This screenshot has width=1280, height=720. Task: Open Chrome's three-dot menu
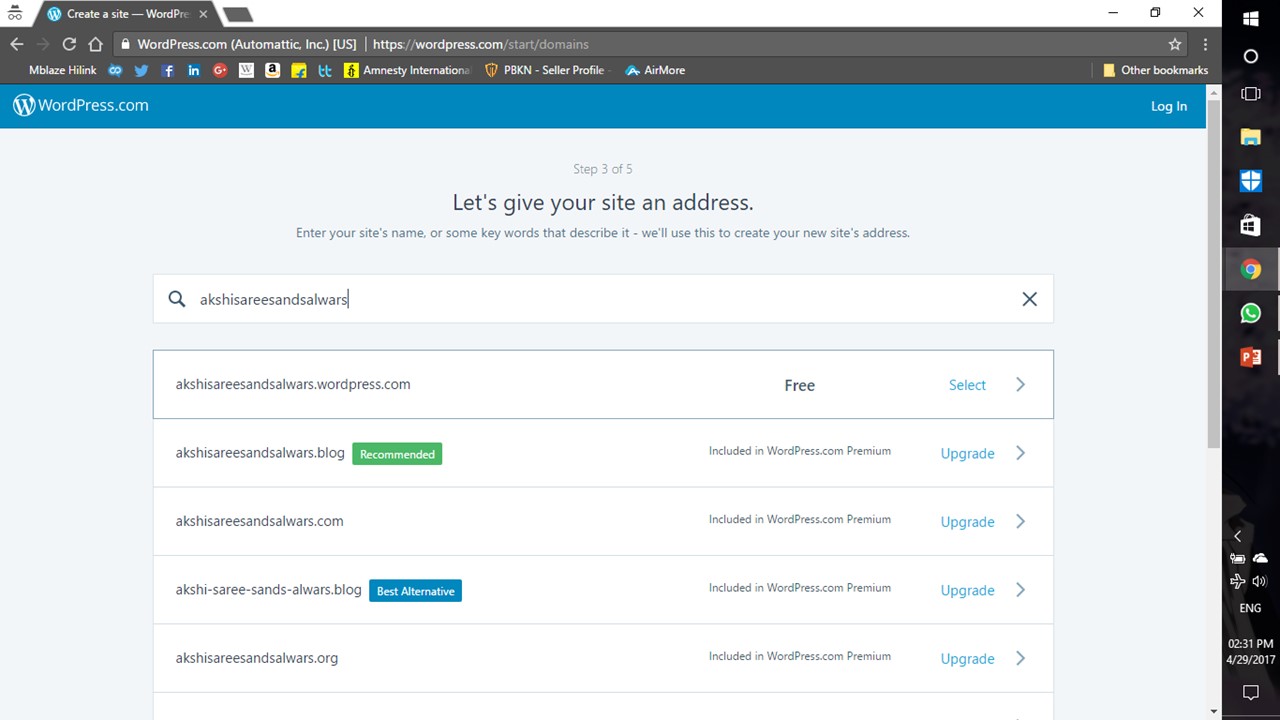pos(1205,44)
